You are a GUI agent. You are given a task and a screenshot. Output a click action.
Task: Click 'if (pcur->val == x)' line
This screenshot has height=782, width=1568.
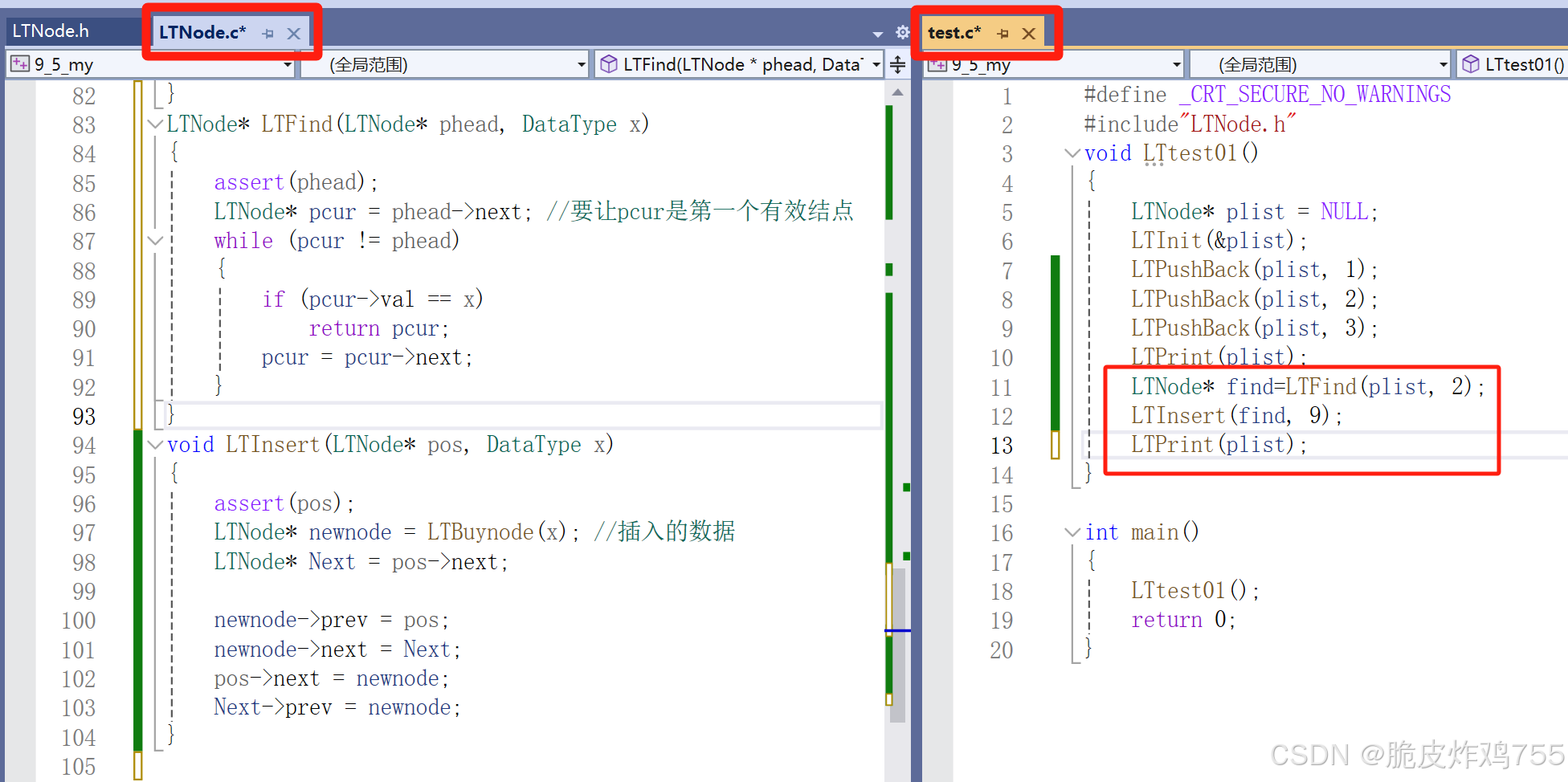click(x=373, y=299)
